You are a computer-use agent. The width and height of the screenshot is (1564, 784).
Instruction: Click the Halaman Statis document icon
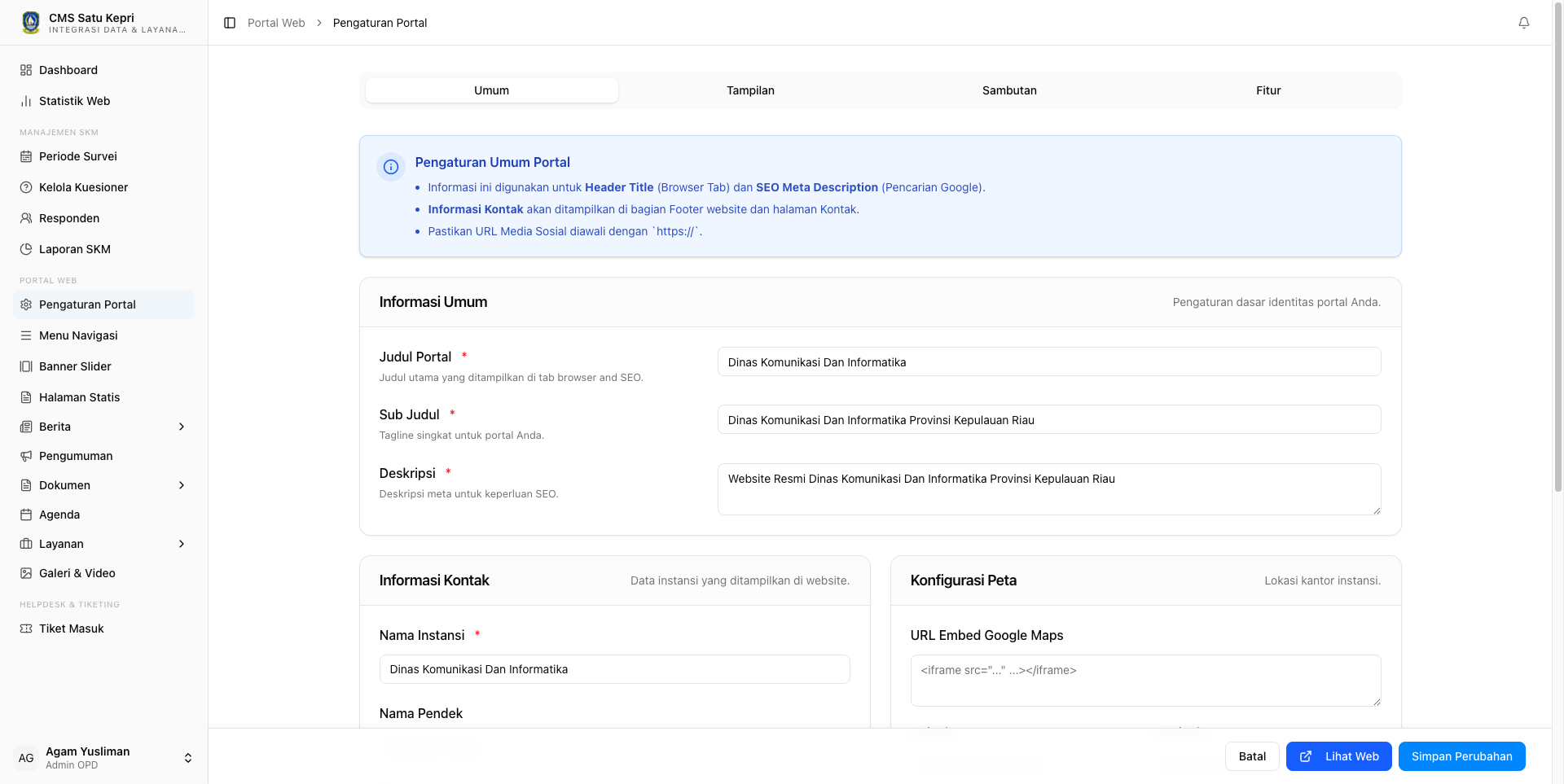(x=26, y=397)
